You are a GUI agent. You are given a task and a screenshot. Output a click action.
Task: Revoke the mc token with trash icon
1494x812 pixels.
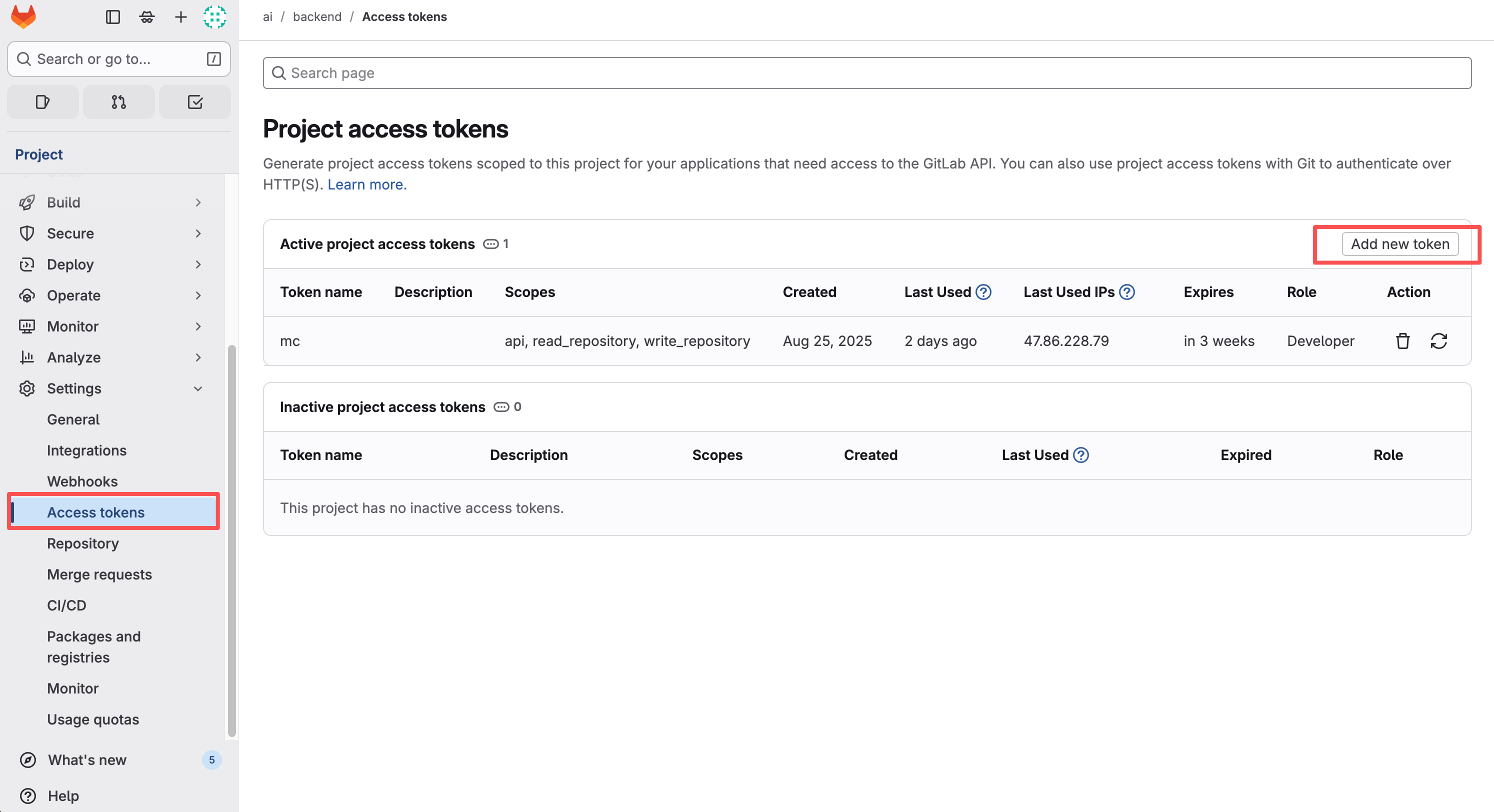coord(1402,341)
